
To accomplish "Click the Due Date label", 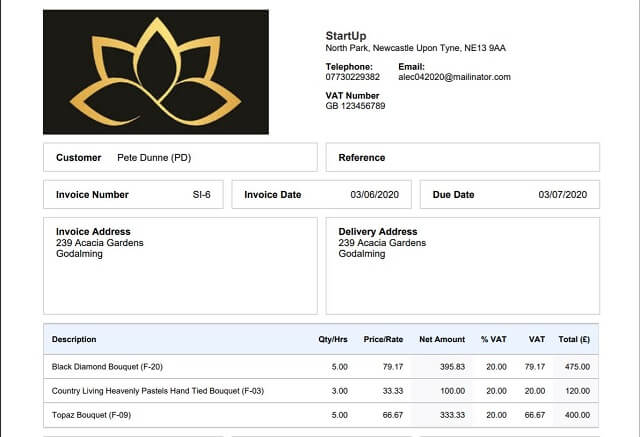I will (x=453, y=195).
